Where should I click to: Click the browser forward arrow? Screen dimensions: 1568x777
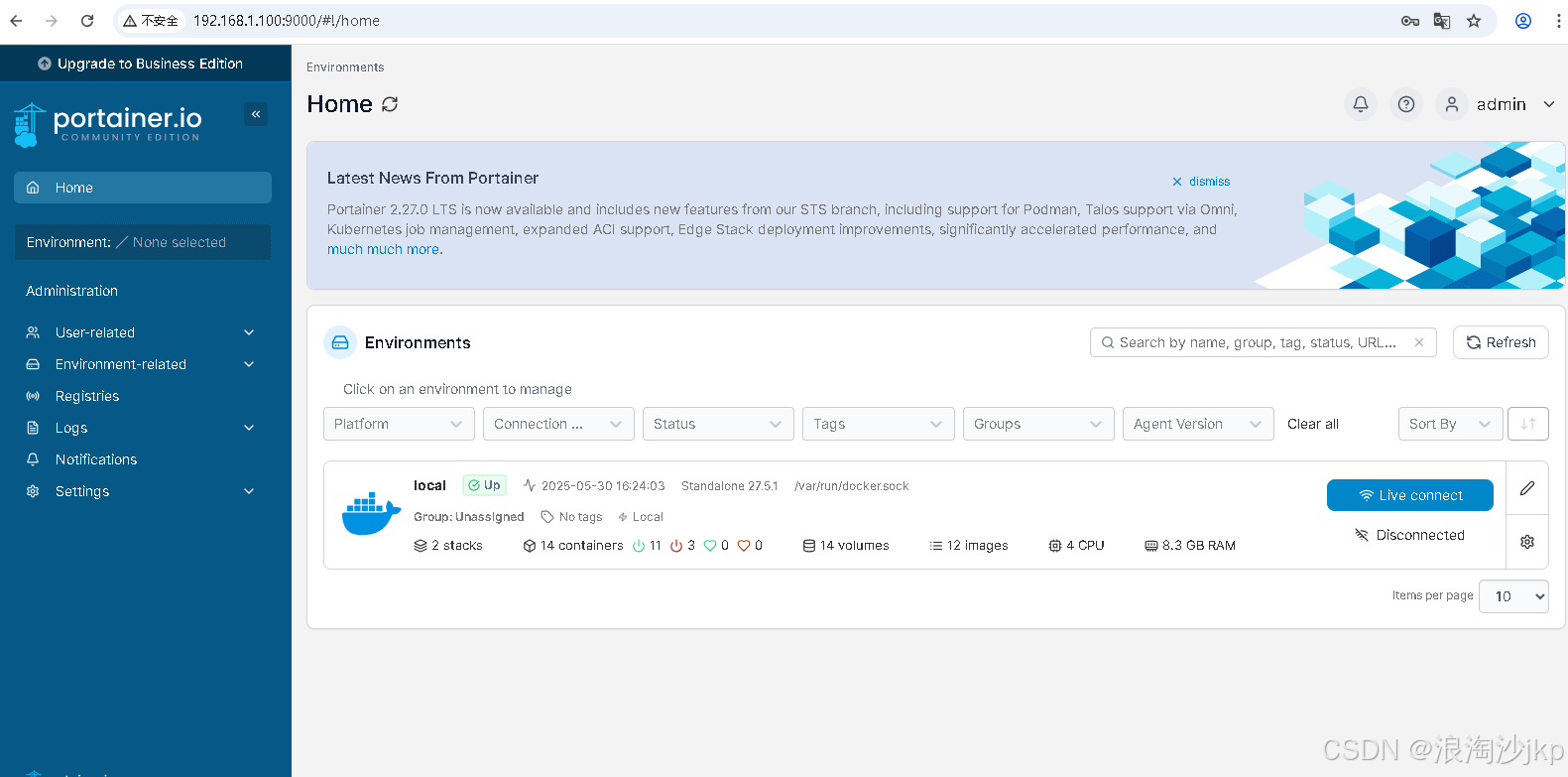coord(52,21)
